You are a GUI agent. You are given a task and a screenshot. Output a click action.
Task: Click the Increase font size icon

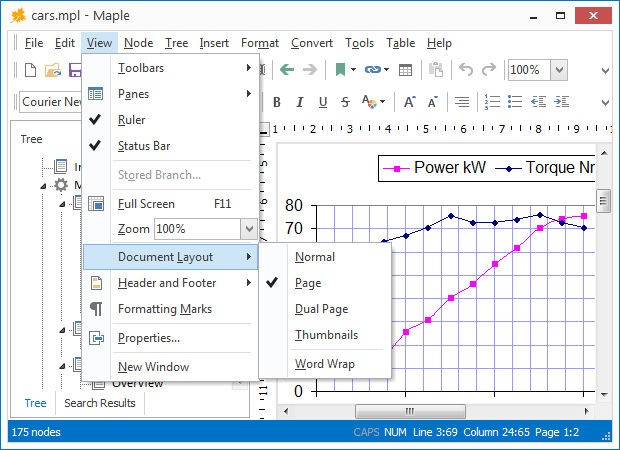click(409, 102)
